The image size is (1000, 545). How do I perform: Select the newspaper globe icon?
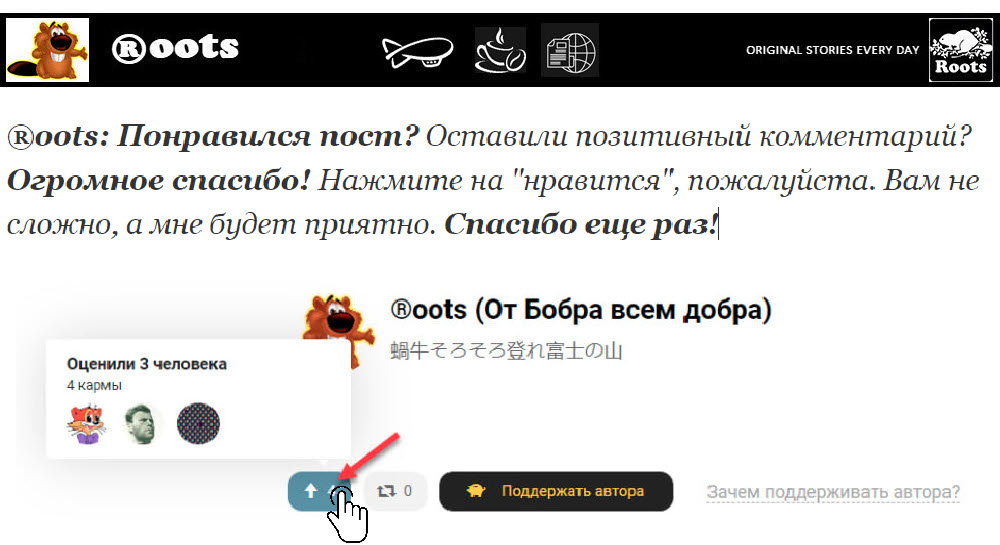(x=570, y=50)
